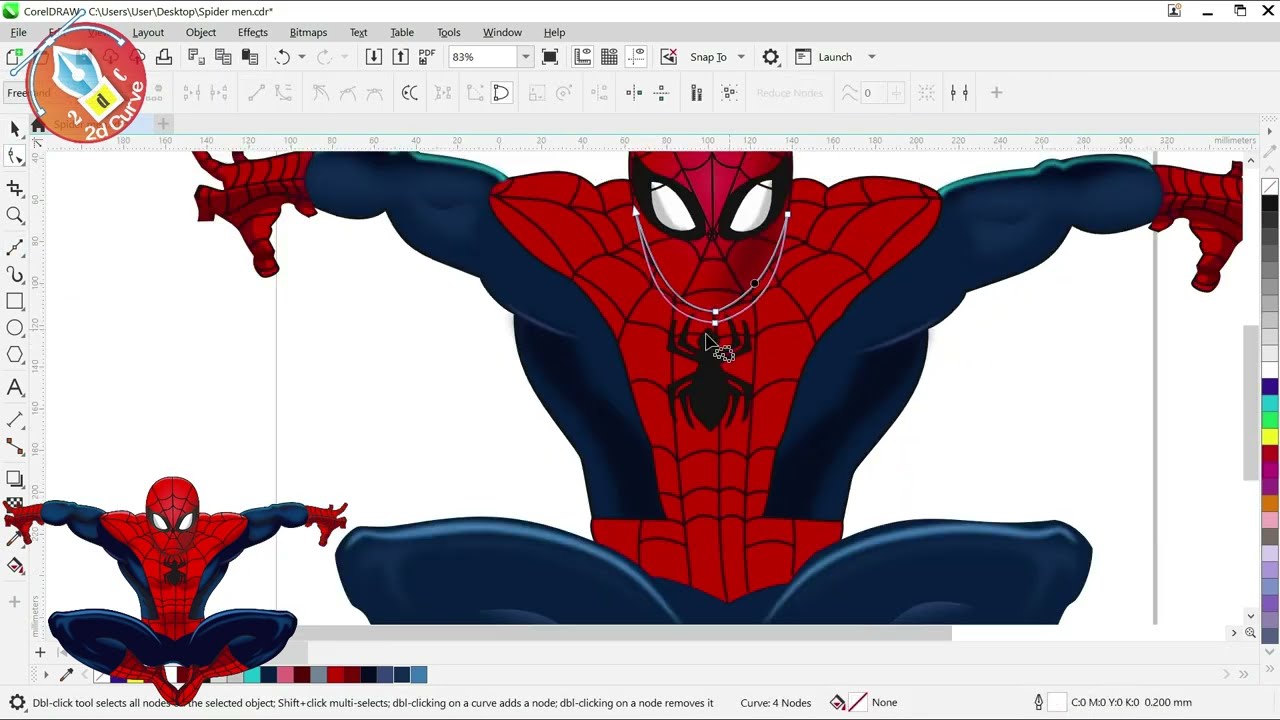Click Quick customize plus below toolbox
The height and width of the screenshot is (720, 1280).
point(14,602)
